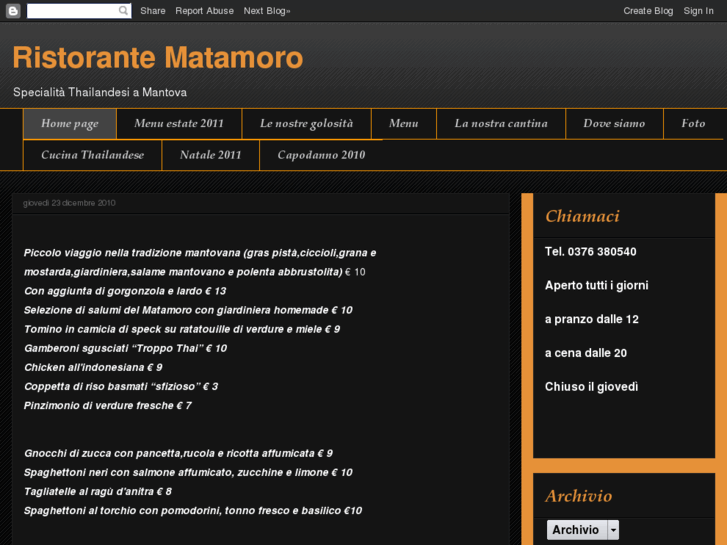Click the Blogger logo icon
The height and width of the screenshot is (545, 727).
point(13,11)
